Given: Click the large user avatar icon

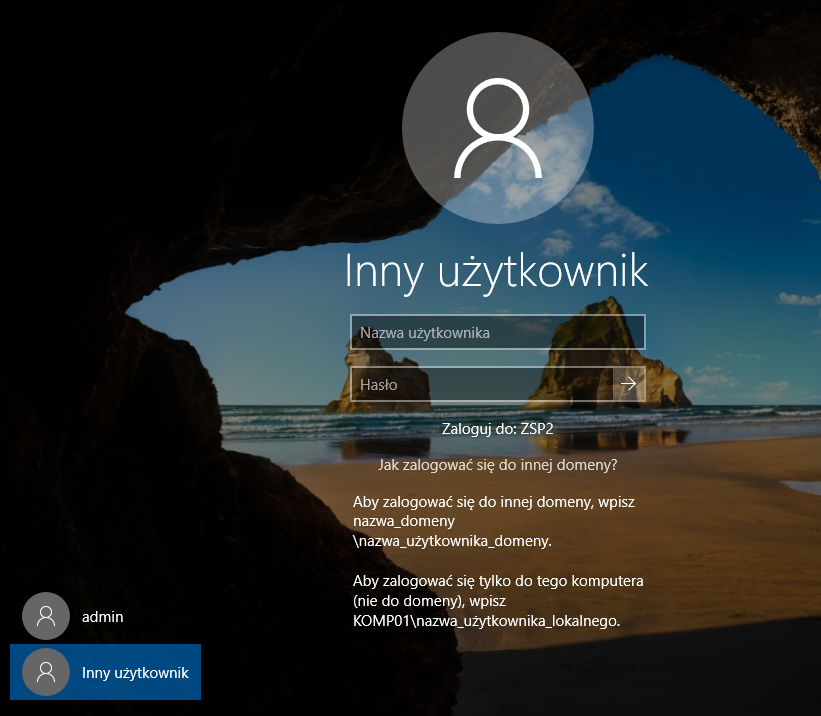Looking at the screenshot, I should (497, 128).
